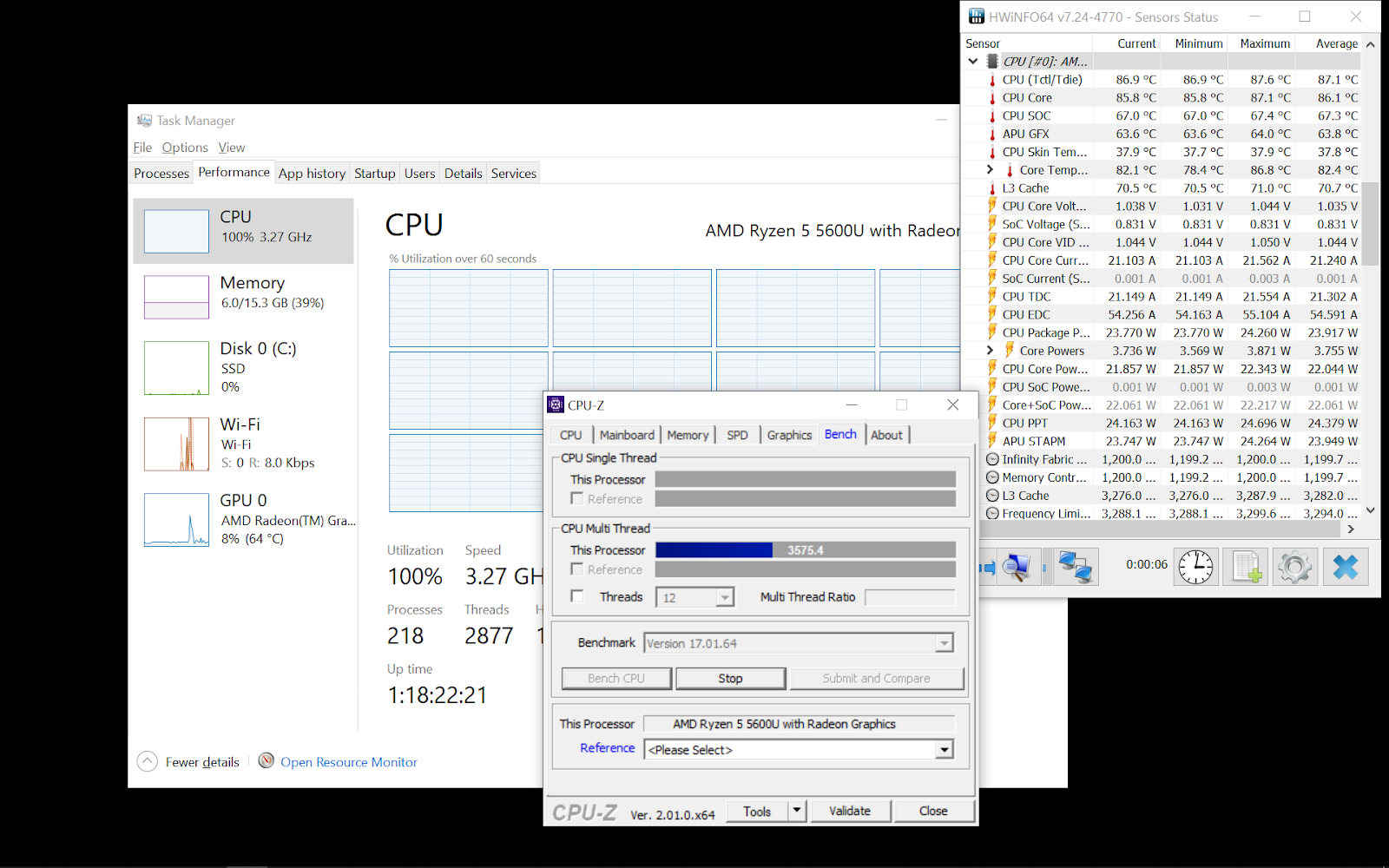Click clock icon beside Memory Contr... row
The width and height of the screenshot is (1389, 868).
click(x=992, y=477)
